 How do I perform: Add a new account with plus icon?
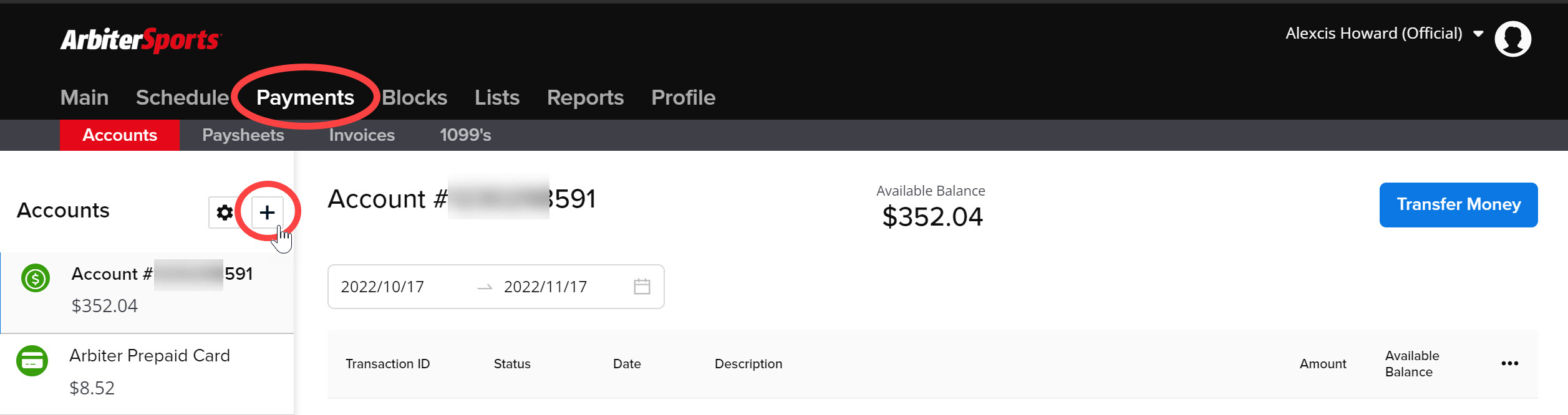click(x=267, y=212)
